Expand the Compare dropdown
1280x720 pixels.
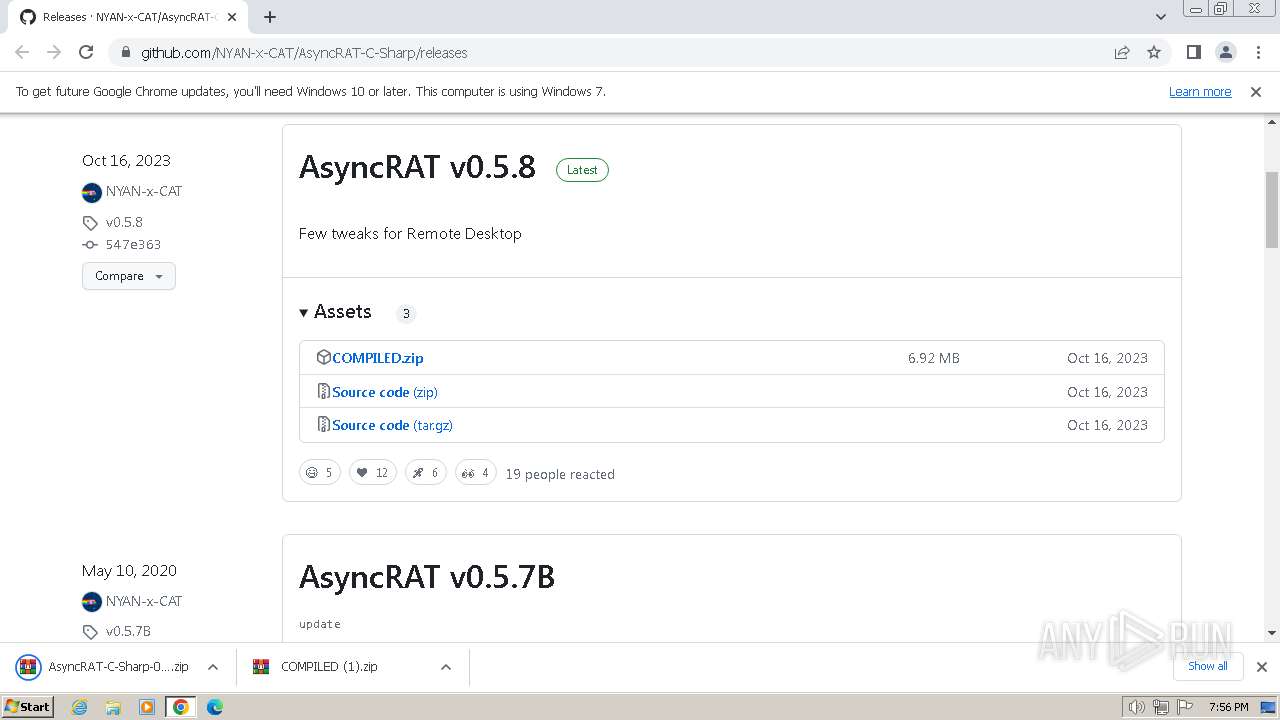tap(129, 276)
